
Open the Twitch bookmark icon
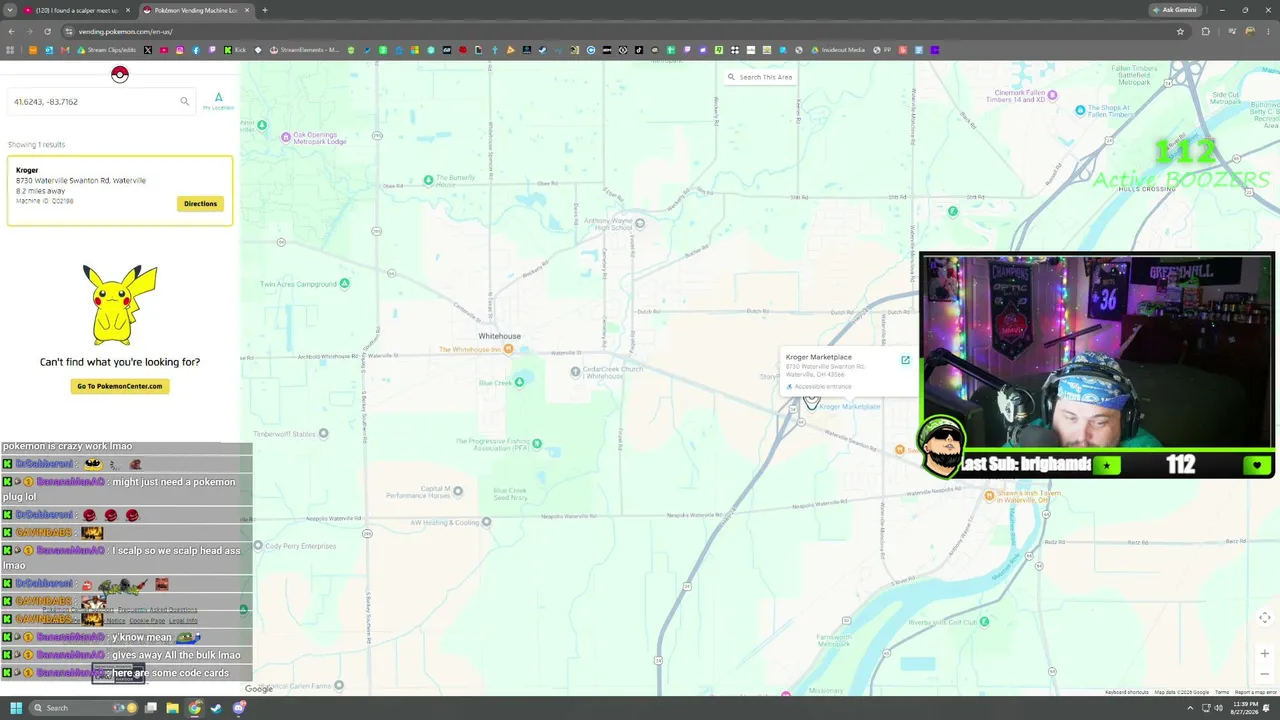[x=212, y=50]
